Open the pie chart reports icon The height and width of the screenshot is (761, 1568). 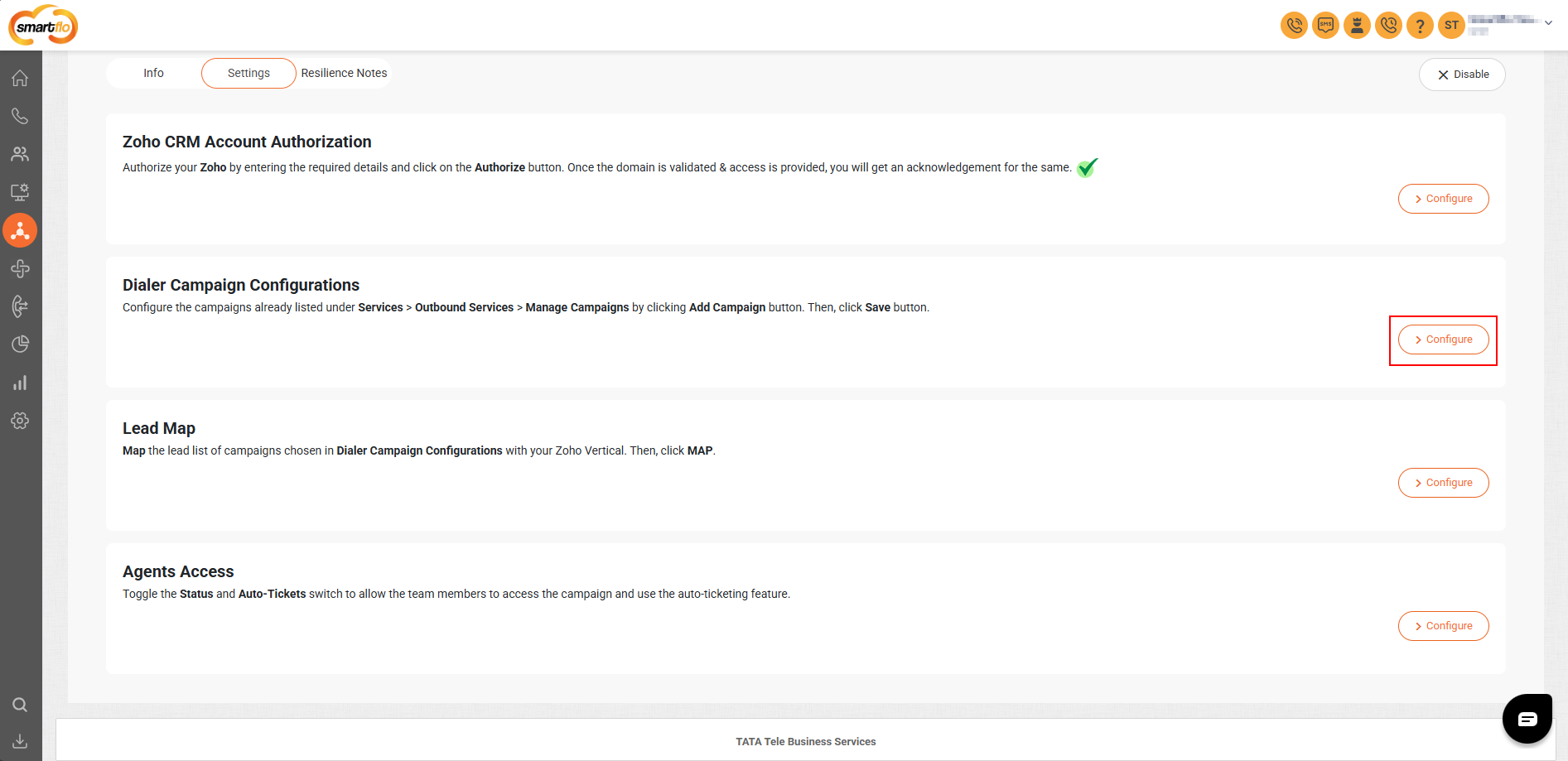point(20,344)
